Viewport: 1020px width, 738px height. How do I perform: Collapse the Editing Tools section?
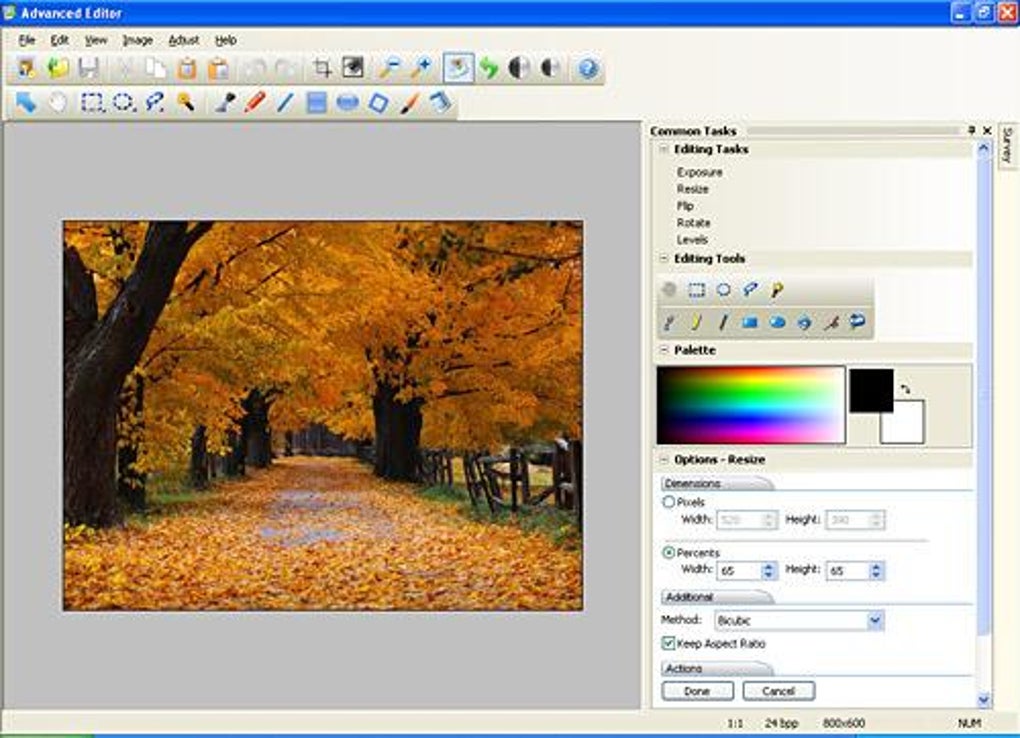(x=664, y=258)
